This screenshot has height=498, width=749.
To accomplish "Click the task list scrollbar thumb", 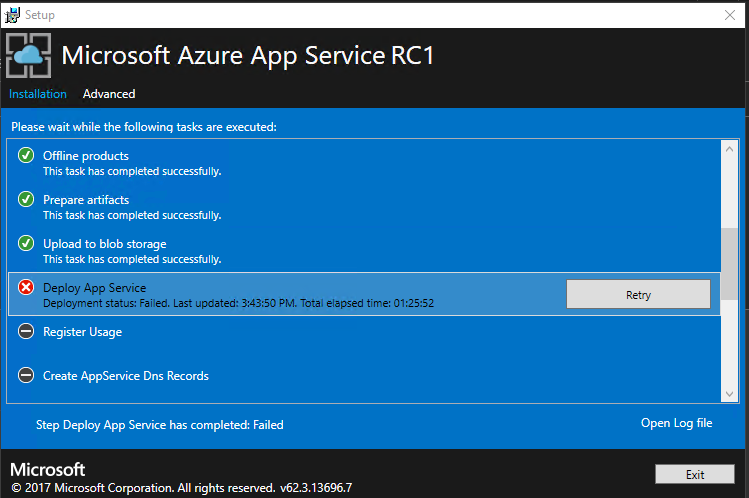I will [x=729, y=264].
